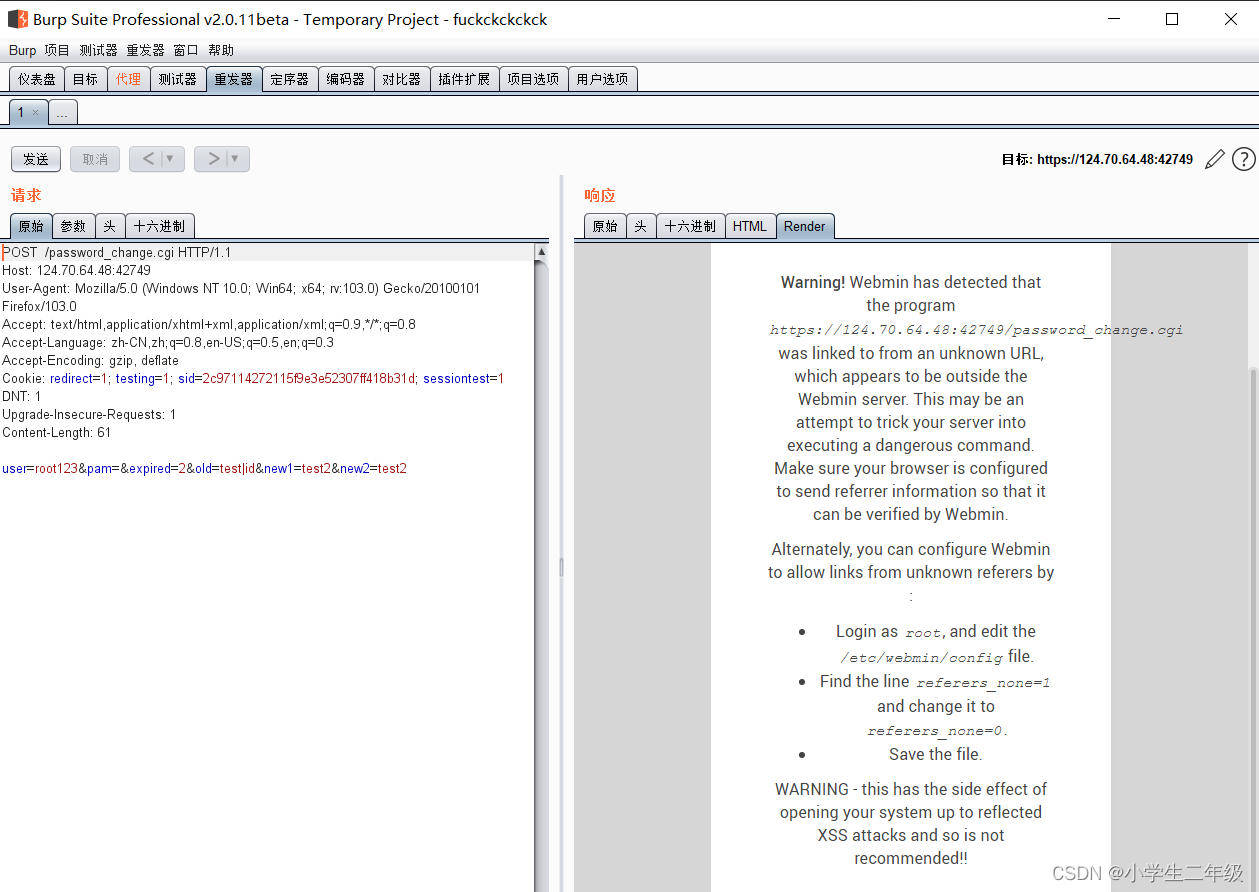Screen dimensions: 1259x892
Task: Click the Accept-Language header line
Action: pyautogui.click(x=168, y=342)
